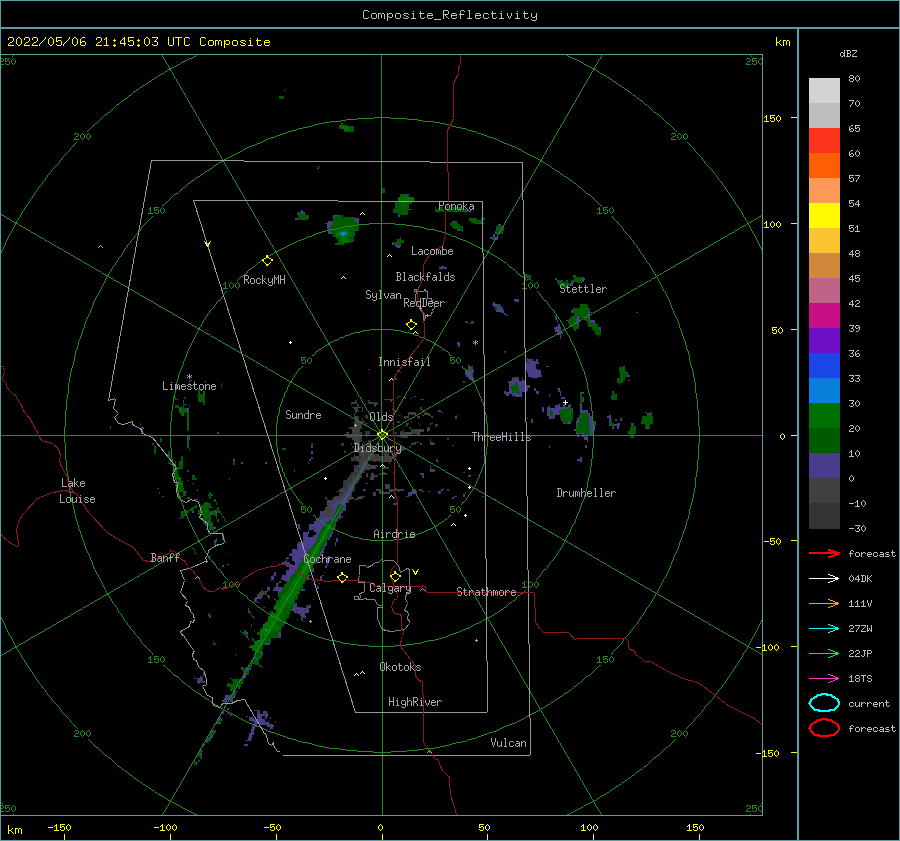
Task: Click the Stettler label
Action: [583, 289]
